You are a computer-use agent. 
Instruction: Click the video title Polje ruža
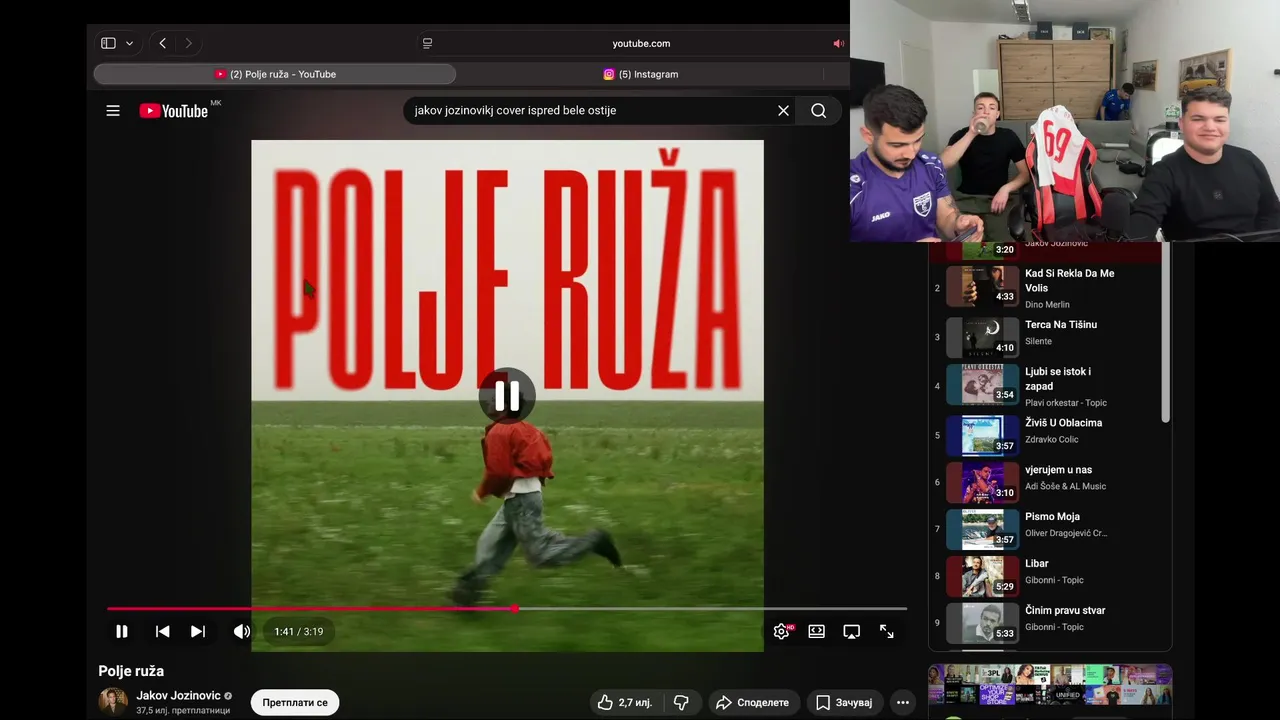131,671
